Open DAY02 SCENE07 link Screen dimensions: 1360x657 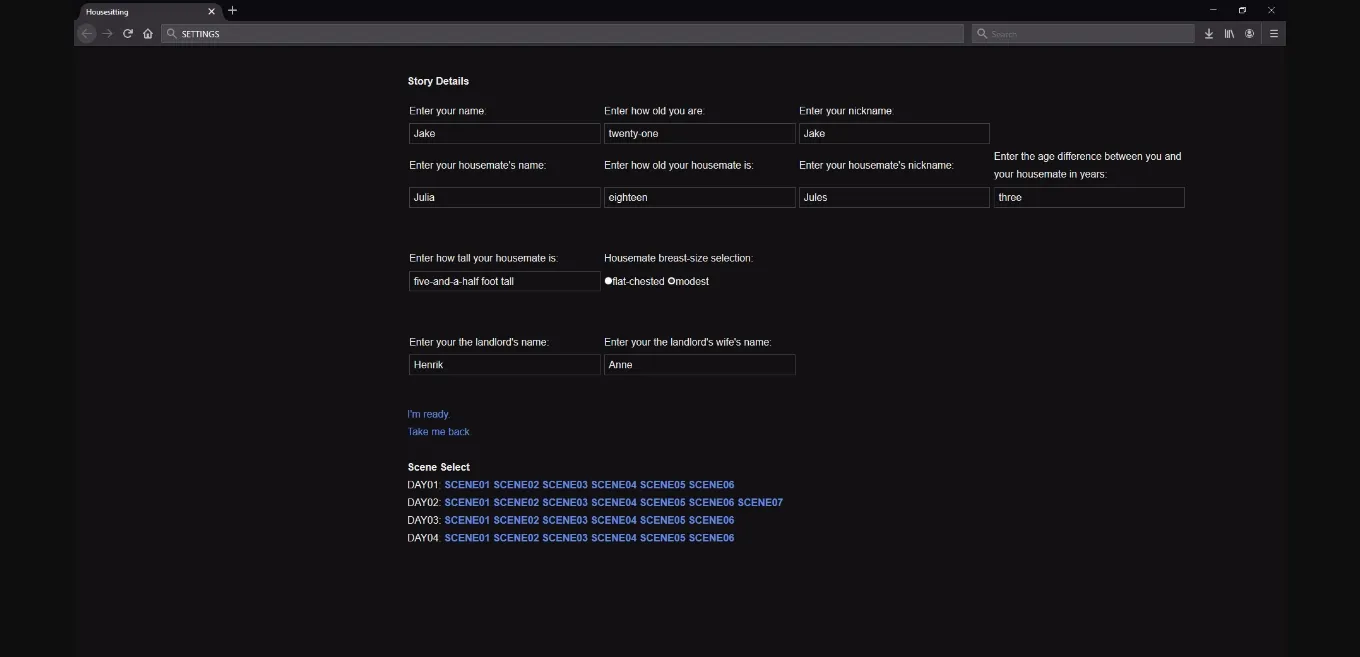[760, 502]
